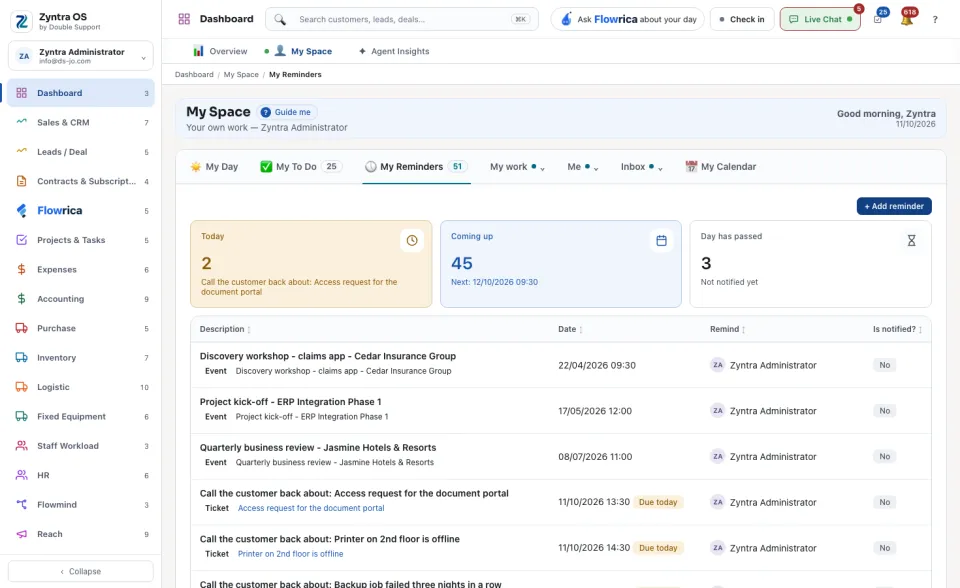Open the My Calendar tab
The image size is (960, 588).
coord(721,167)
